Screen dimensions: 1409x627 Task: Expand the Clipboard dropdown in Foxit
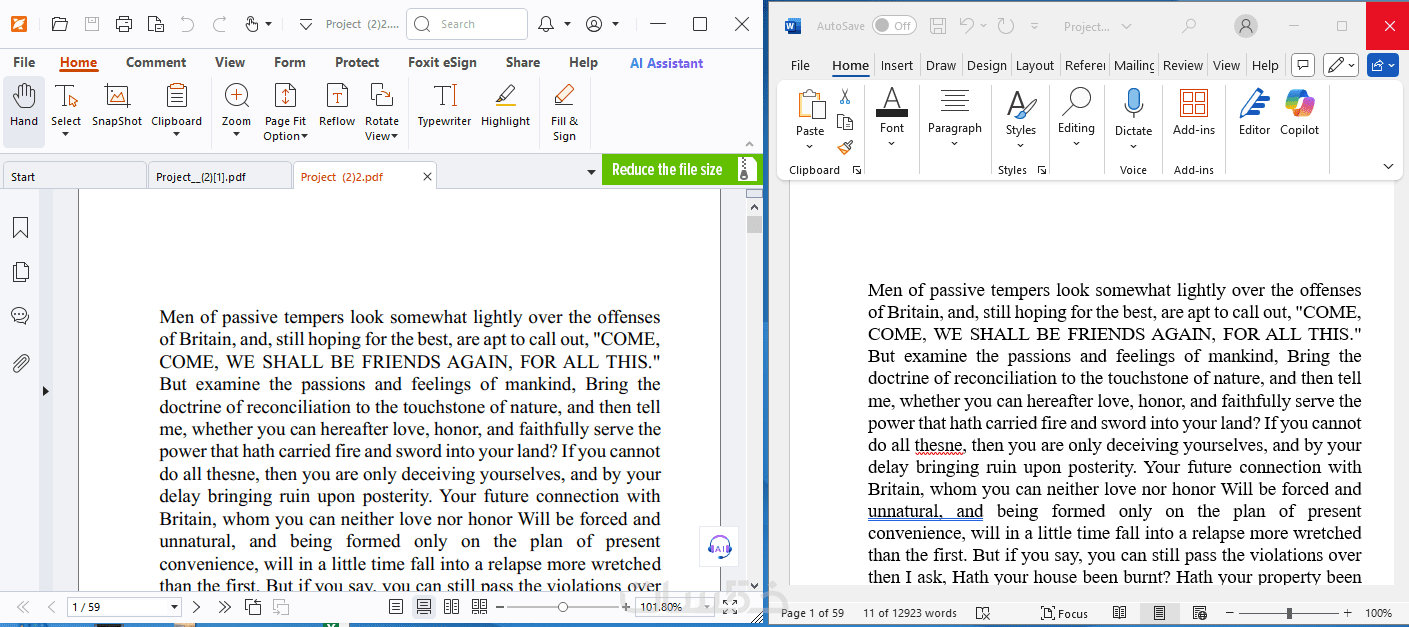point(177,135)
